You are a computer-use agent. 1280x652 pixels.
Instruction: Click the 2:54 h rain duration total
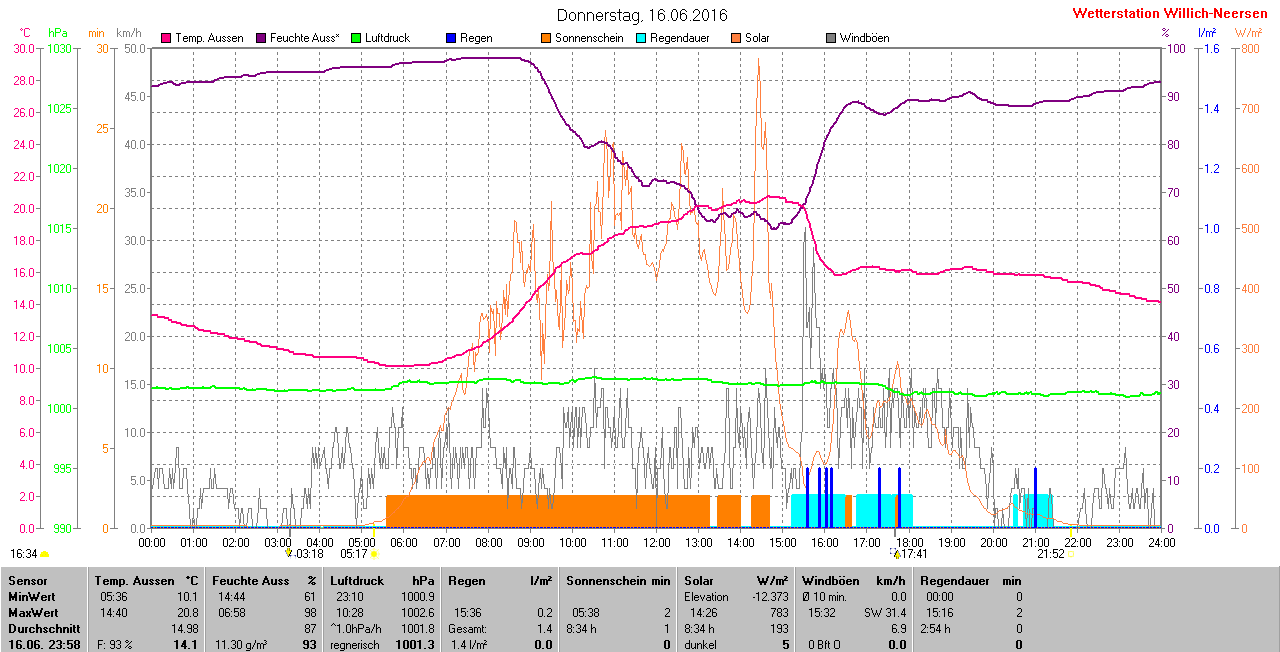(x=937, y=629)
